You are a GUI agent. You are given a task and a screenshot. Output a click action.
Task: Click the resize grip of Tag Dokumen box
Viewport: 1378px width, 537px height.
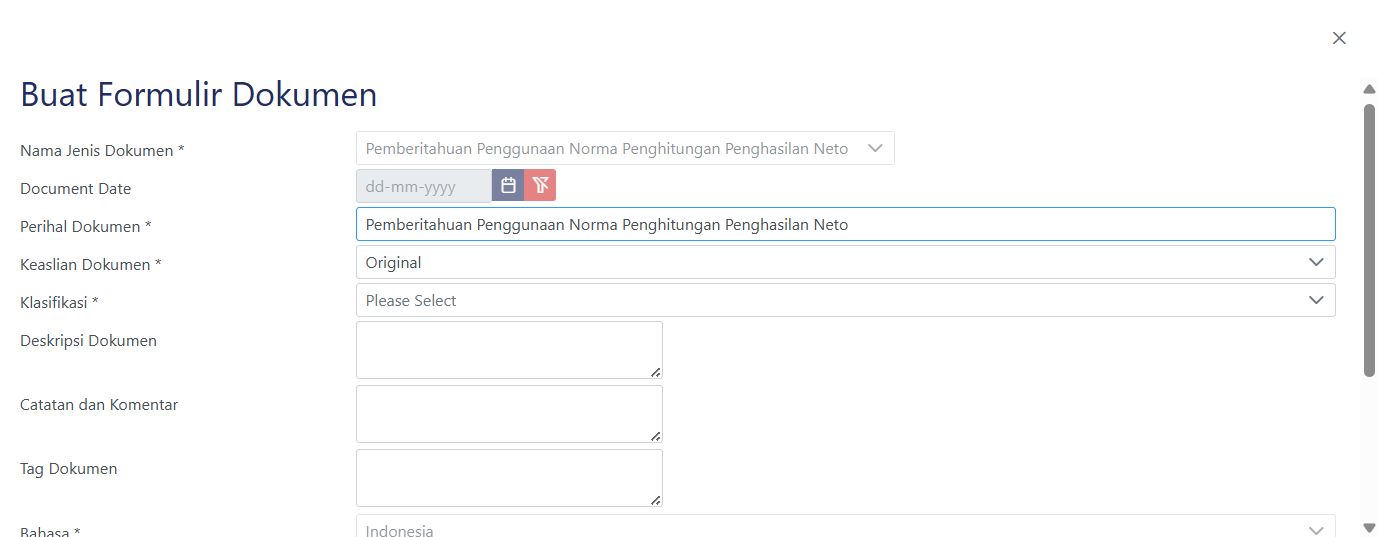coord(655,500)
